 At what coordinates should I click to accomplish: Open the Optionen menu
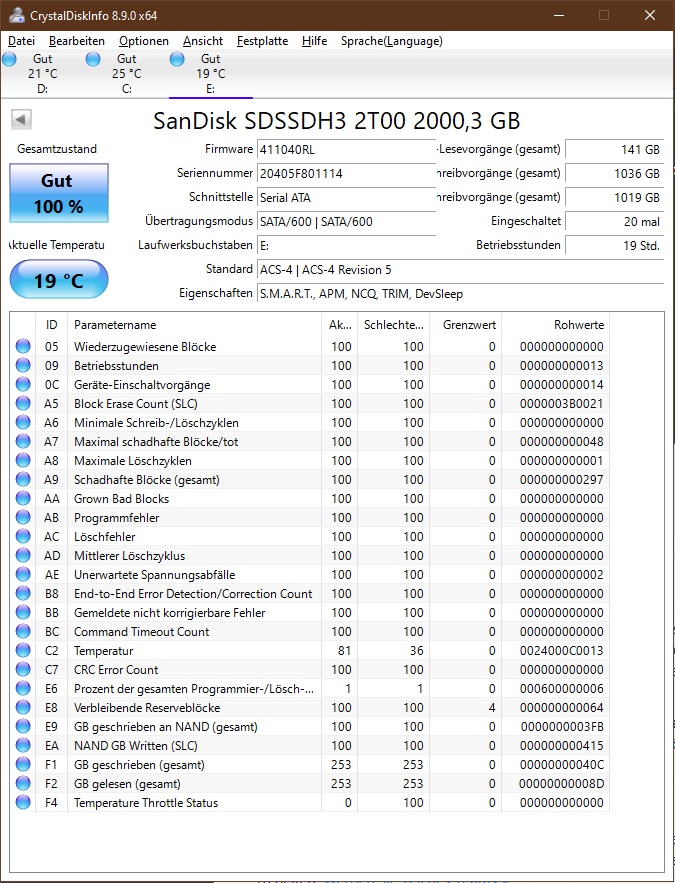click(144, 41)
